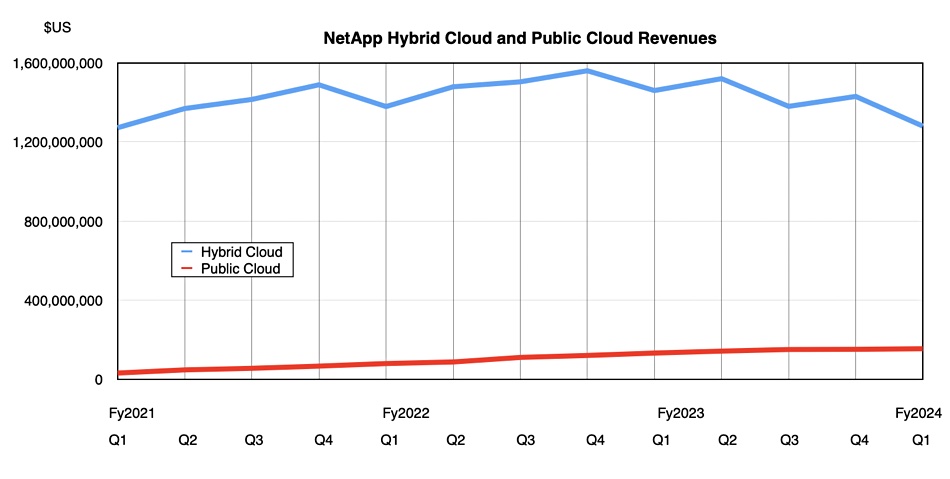The image size is (950, 479).
Task: Select the 400,000,000 y-axis value
Action: (x=64, y=300)
